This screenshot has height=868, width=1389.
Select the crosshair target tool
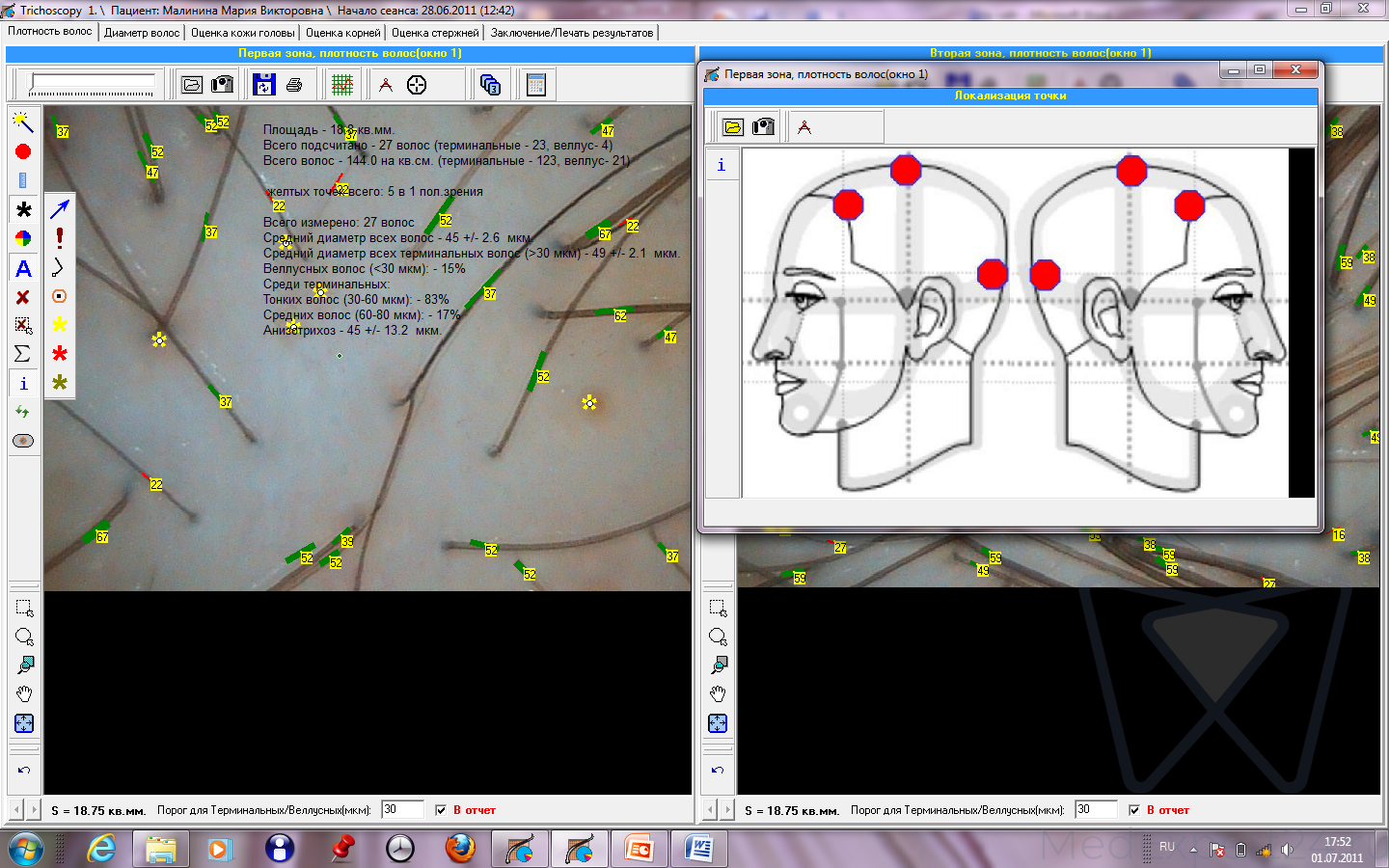click(x=417, y=85)
